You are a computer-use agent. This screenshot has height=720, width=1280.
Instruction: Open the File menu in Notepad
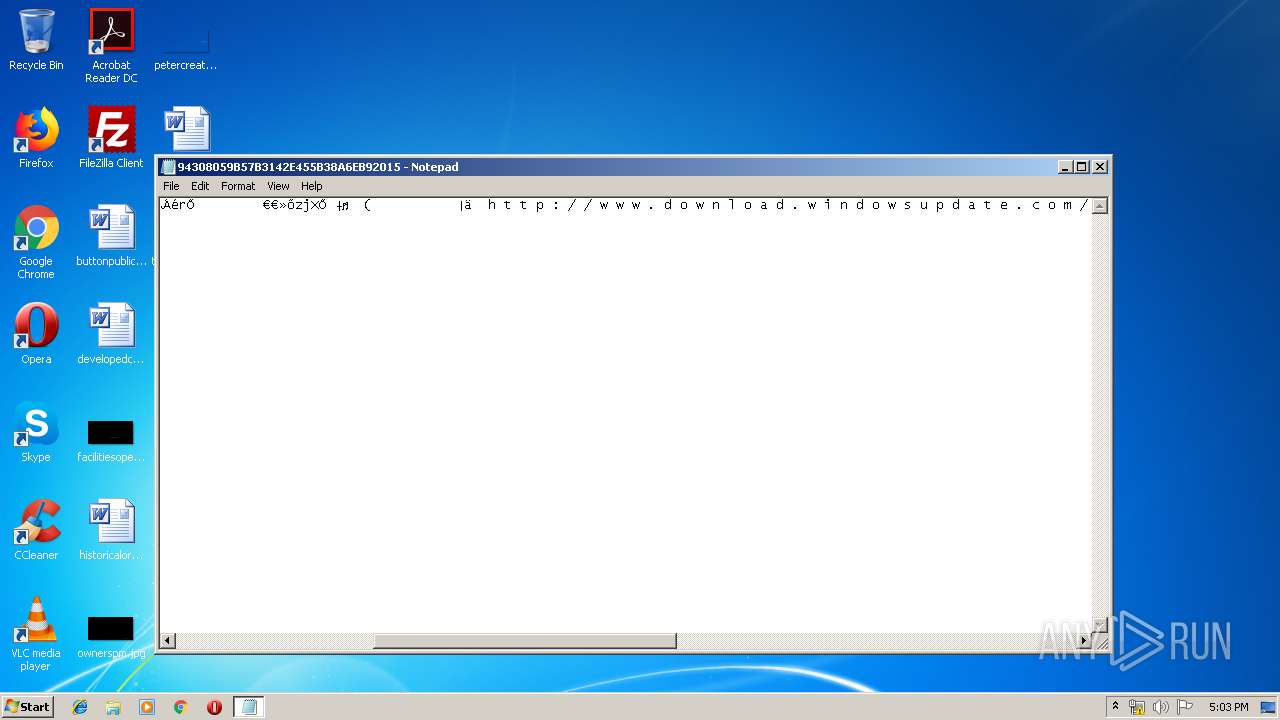(171, 186)
